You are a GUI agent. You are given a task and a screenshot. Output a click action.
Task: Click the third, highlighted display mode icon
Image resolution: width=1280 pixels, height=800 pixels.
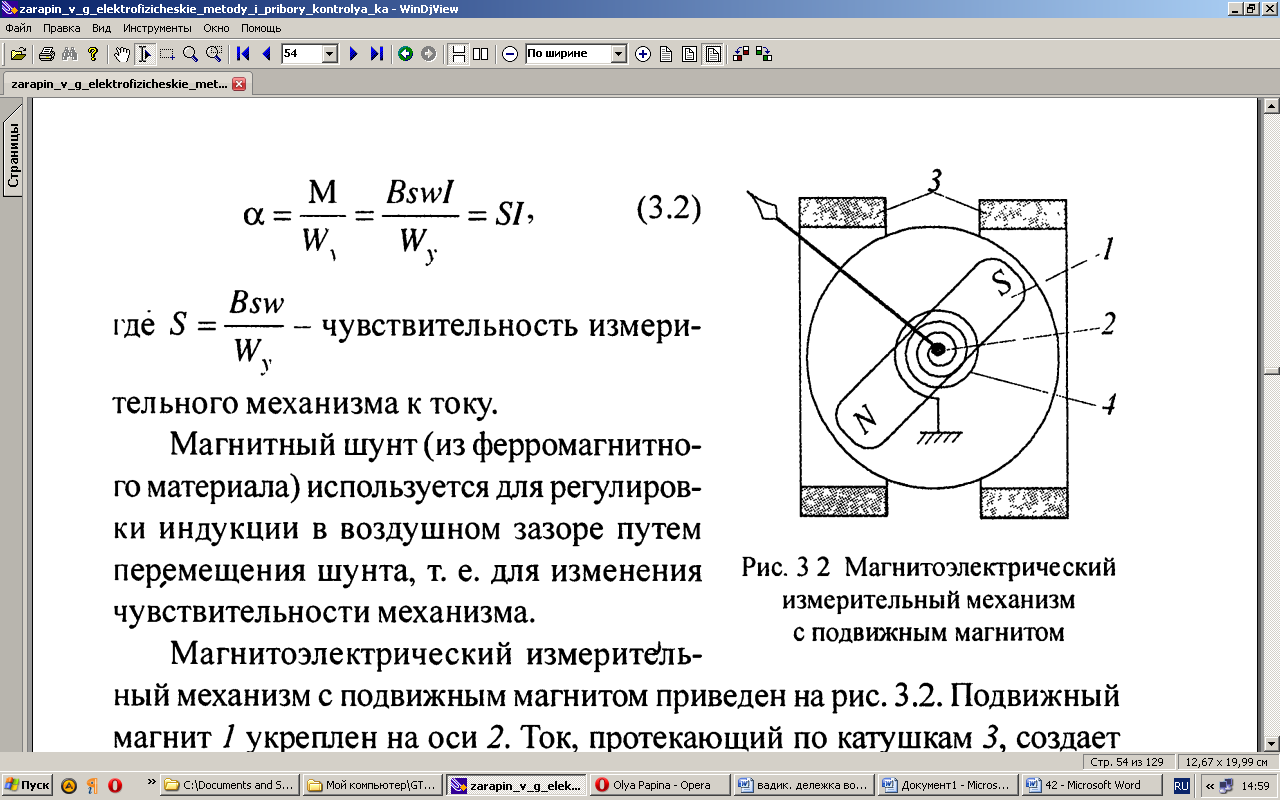click(712, 54)
